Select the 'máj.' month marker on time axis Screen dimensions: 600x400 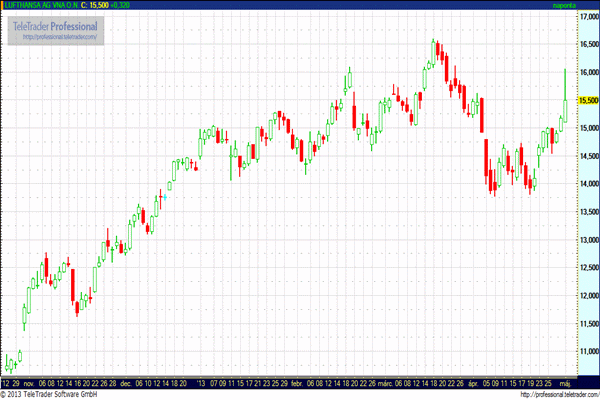click(x=561, y=382)
